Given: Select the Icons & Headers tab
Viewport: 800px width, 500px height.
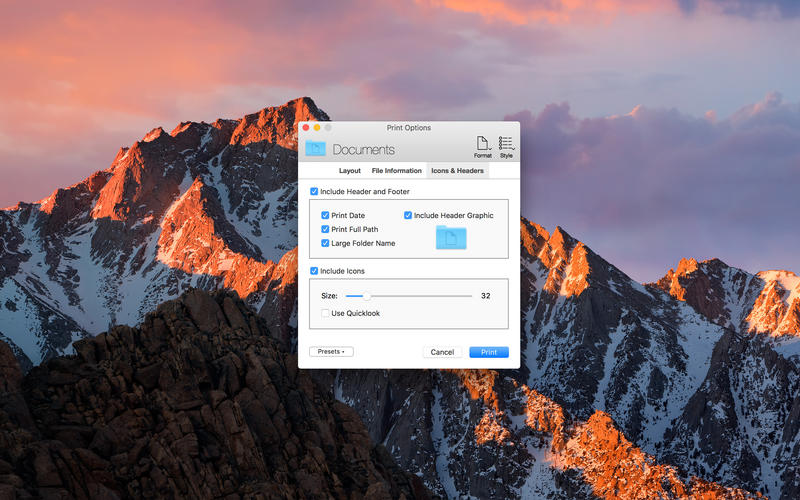Looking at the screenshot, I should pyautogui.click(x=457, y=170).
